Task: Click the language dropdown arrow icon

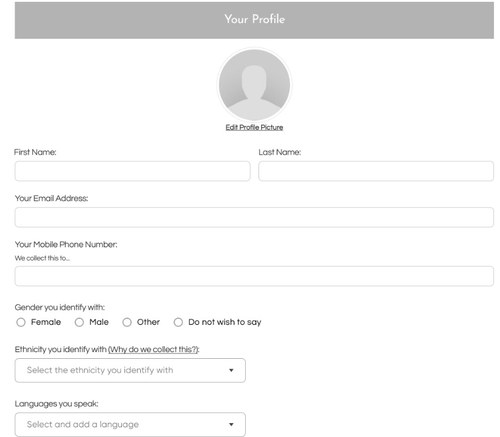Action: point(231,424)
